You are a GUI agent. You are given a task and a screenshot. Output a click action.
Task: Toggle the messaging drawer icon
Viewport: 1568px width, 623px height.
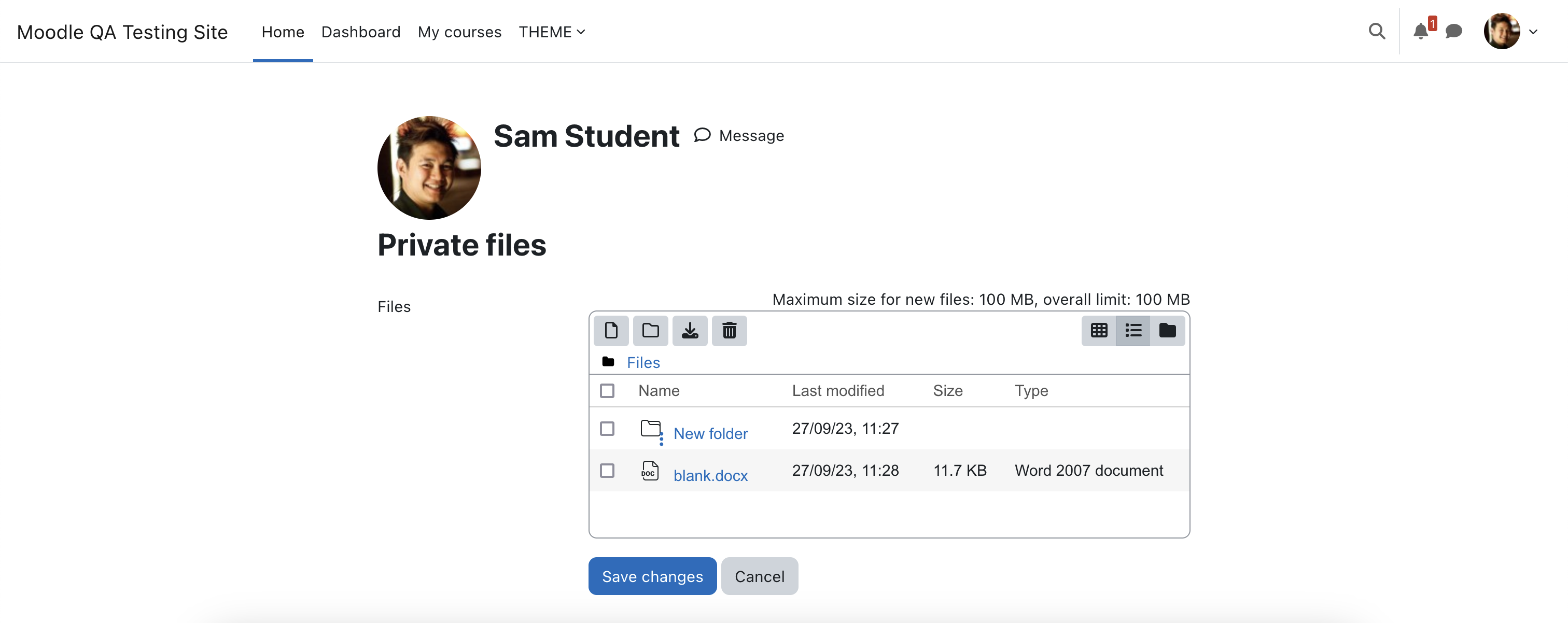[1453, 31]
